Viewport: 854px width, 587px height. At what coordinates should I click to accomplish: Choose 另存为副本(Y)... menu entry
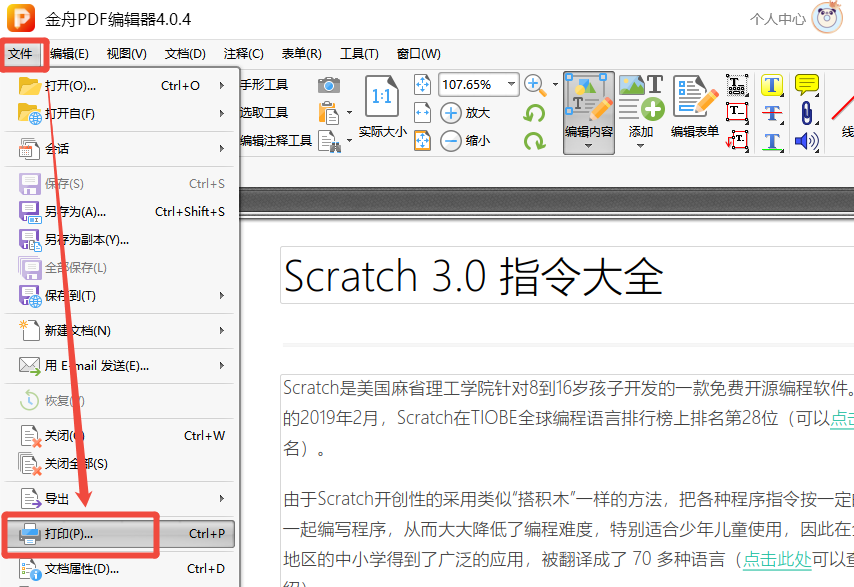coord(120,240)
